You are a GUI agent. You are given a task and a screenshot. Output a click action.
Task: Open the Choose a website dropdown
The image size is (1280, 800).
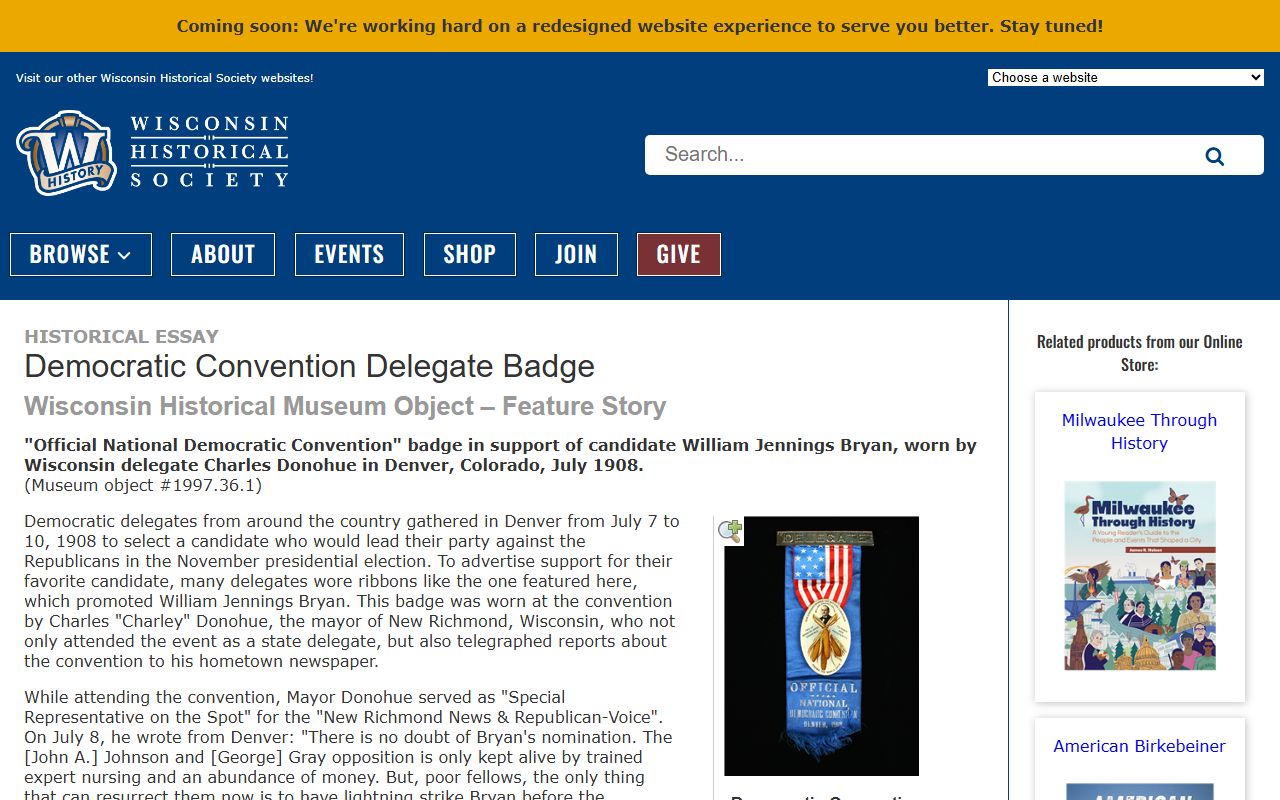(1125, 77)
